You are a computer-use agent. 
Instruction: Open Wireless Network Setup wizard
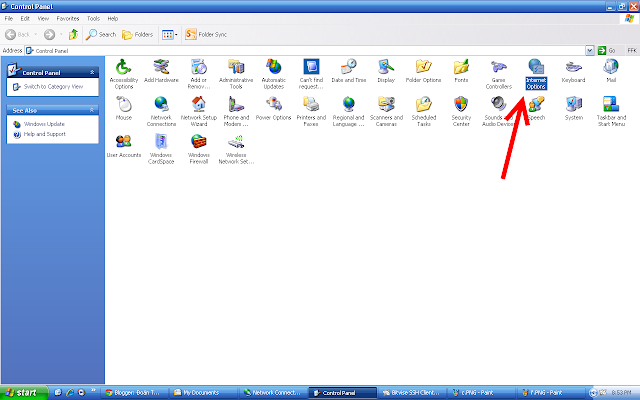pyautogui.click(x=236, y=149)
